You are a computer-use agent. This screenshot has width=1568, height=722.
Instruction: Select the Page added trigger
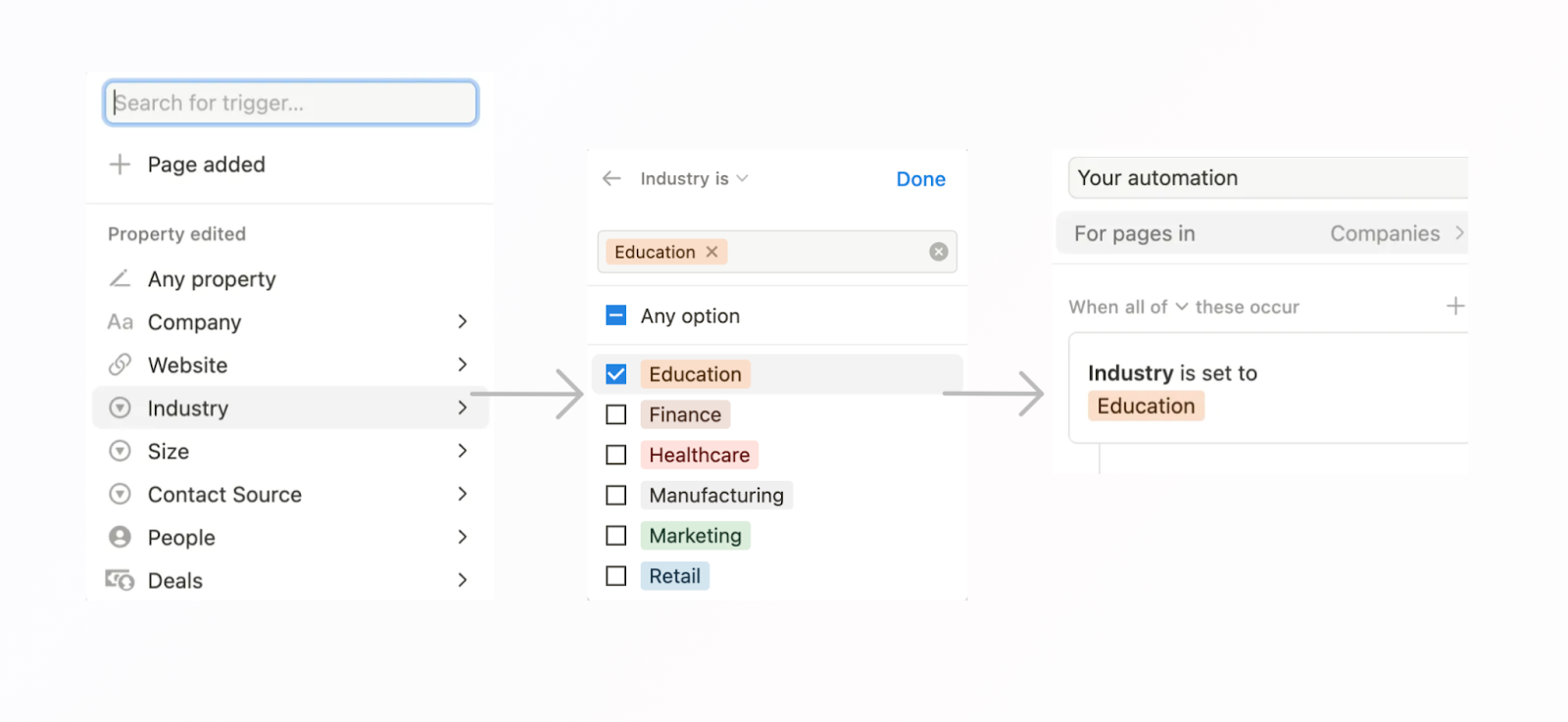tap(290, 165)
